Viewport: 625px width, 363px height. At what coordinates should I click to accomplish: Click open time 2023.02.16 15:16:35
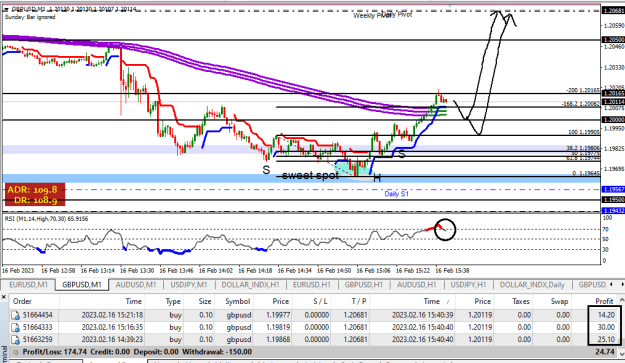pos(112,328)
